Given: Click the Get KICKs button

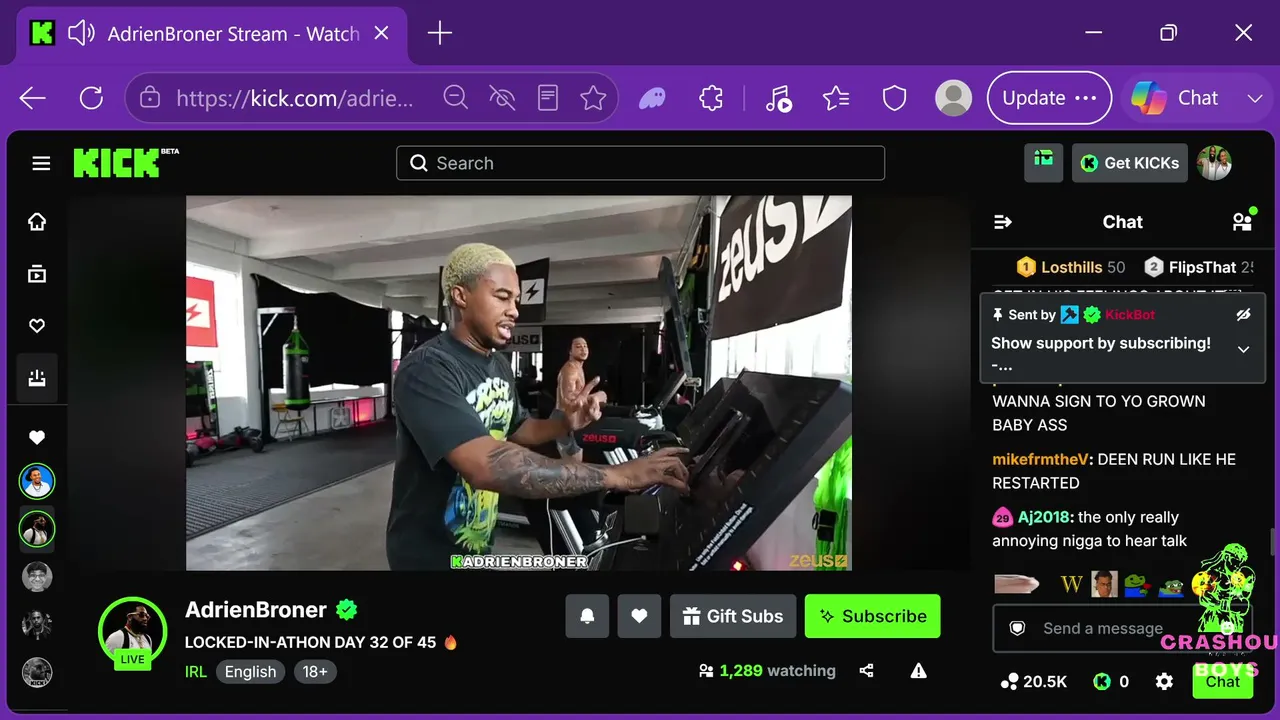Looking at the screenshot, I should point(1130,163).
